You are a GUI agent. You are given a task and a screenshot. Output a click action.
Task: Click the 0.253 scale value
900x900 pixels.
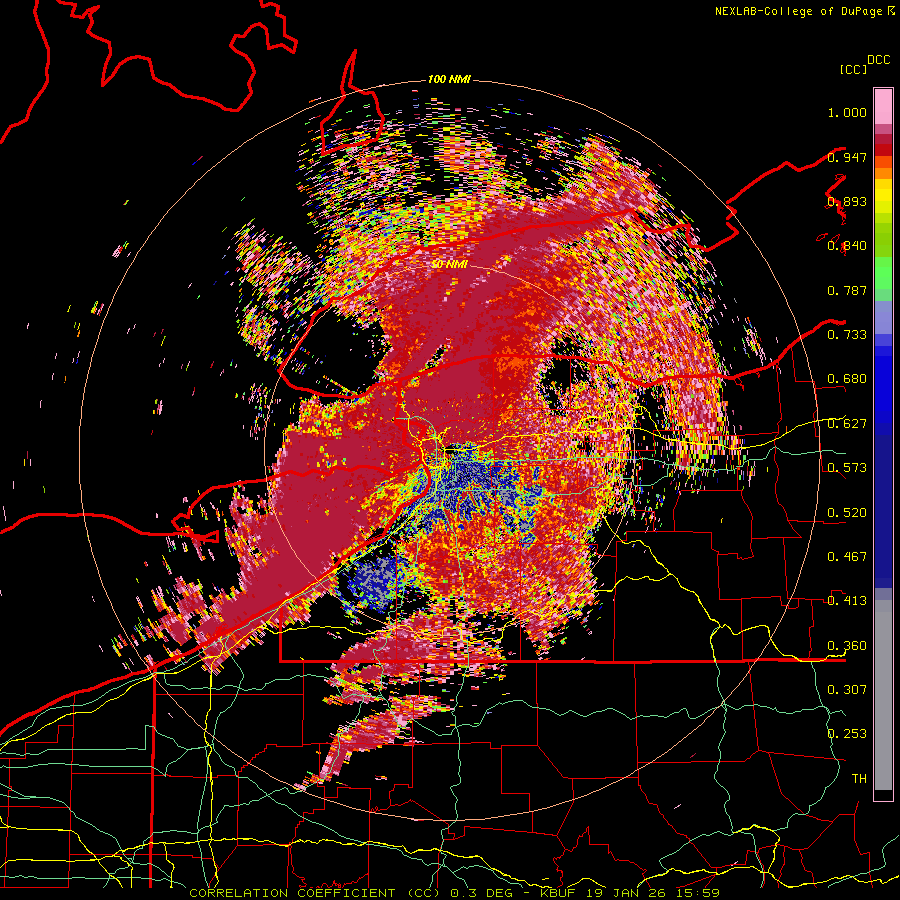(847, 734)
